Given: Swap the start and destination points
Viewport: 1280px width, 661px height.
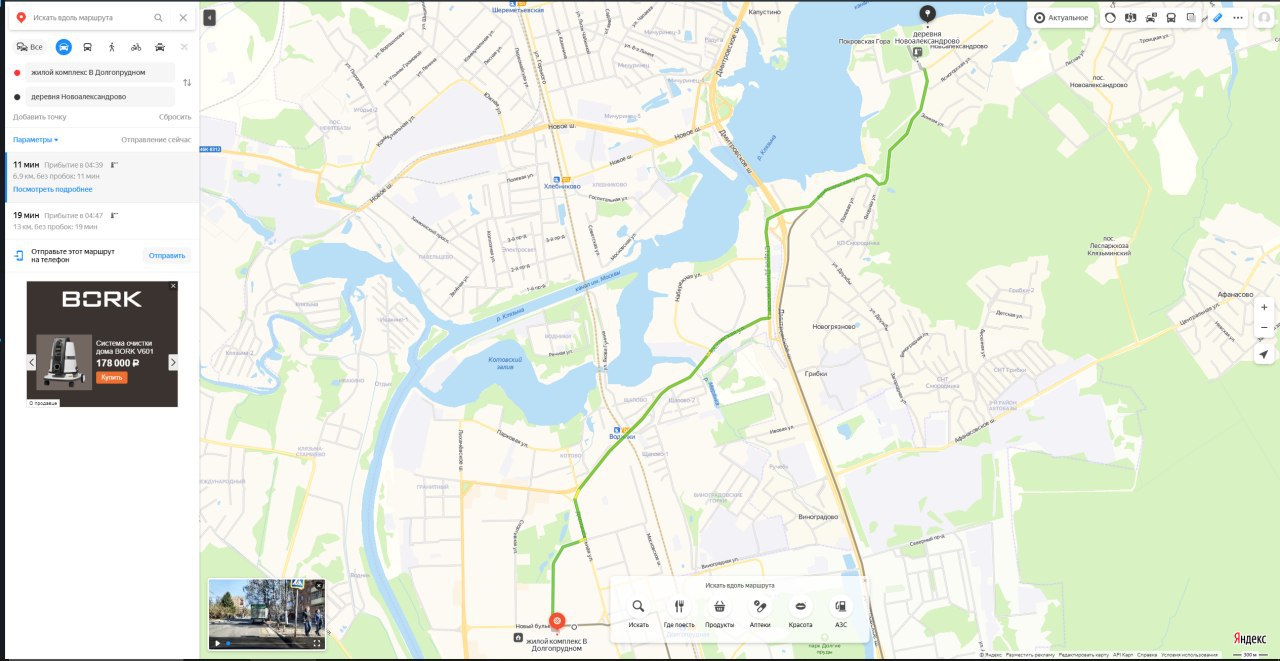Looking at the screenshot, I should tap(187, 82).
